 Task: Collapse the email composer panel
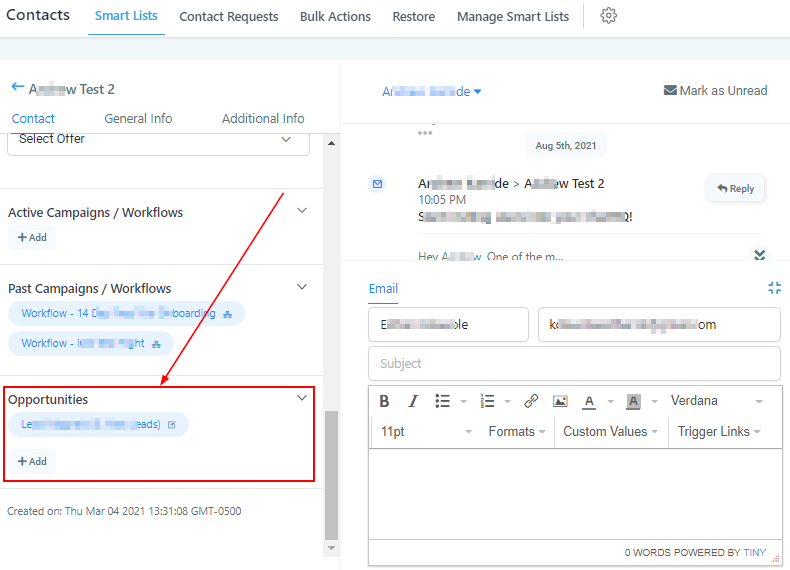click(774, 288)
